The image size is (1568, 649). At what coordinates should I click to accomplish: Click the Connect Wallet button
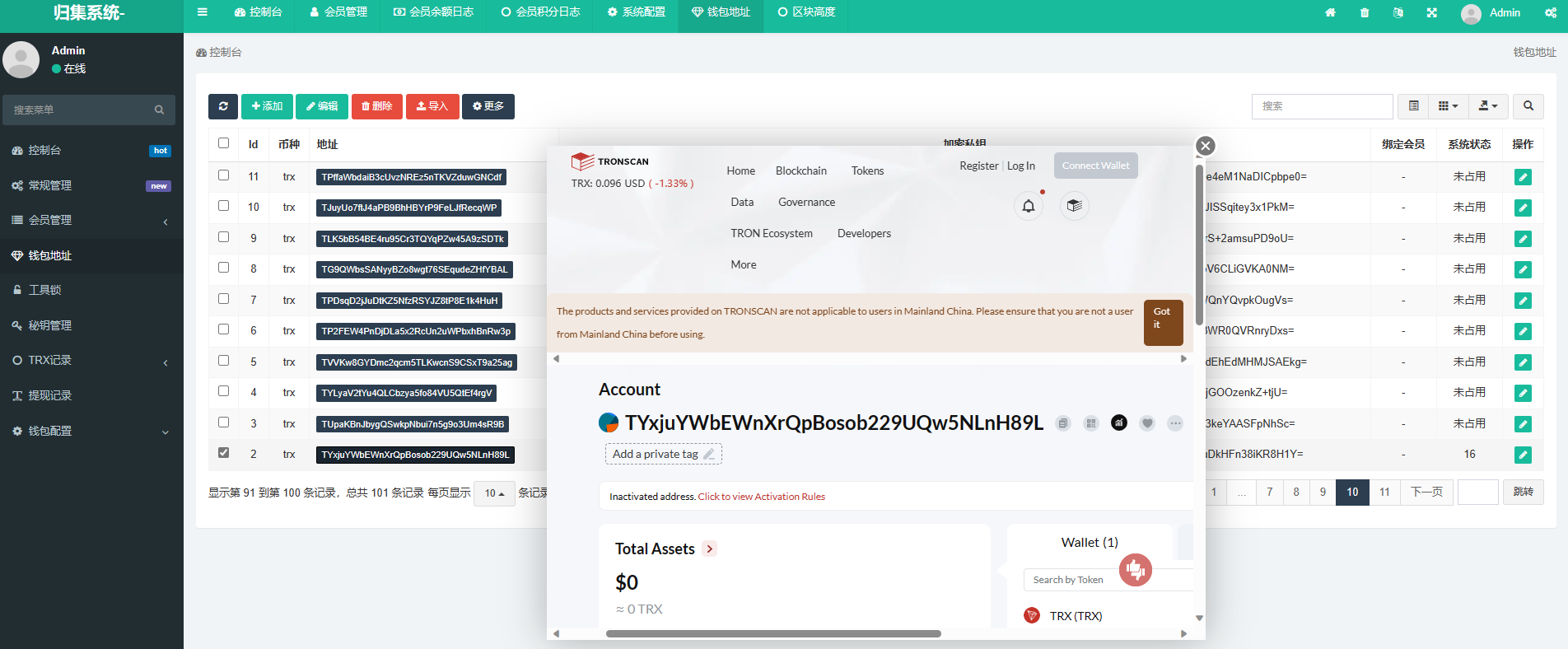point(1095,166)
